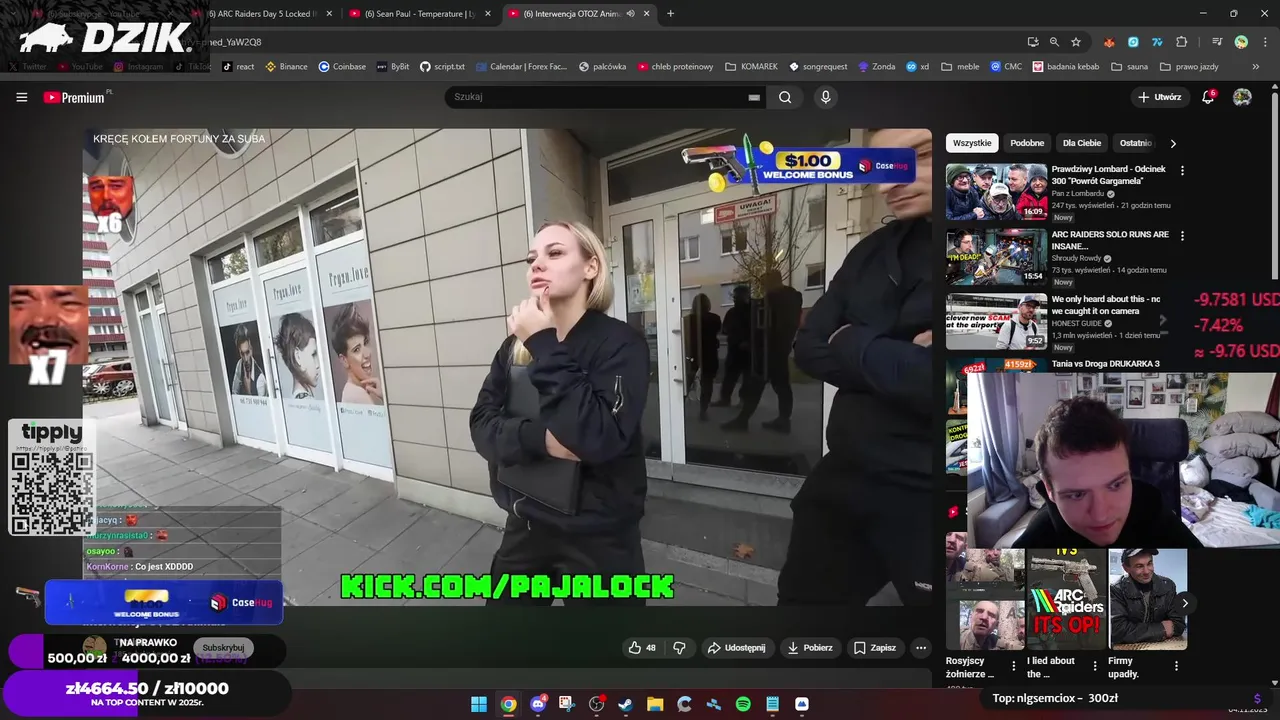
Task: Select the Podobne filter chip
Action: tap(1027, 143)
